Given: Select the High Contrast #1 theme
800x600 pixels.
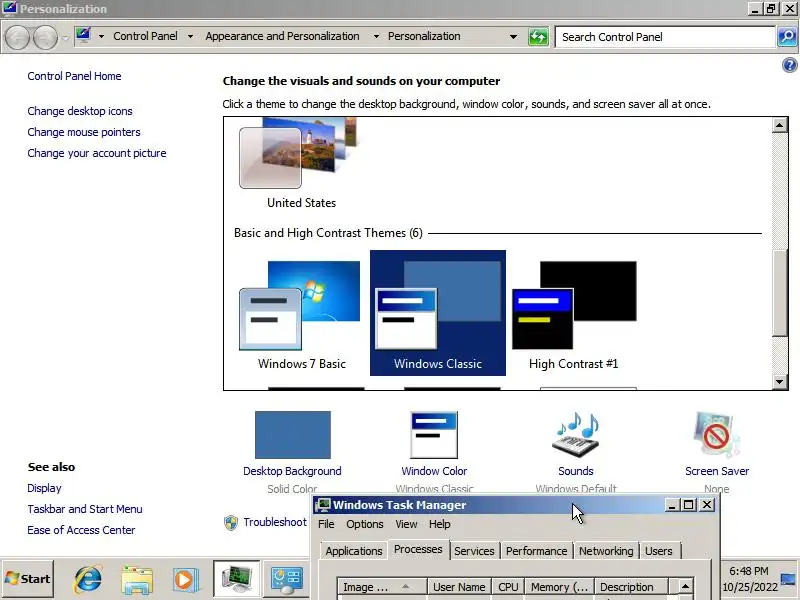Looking at the screenshot, I should [574, 313].
